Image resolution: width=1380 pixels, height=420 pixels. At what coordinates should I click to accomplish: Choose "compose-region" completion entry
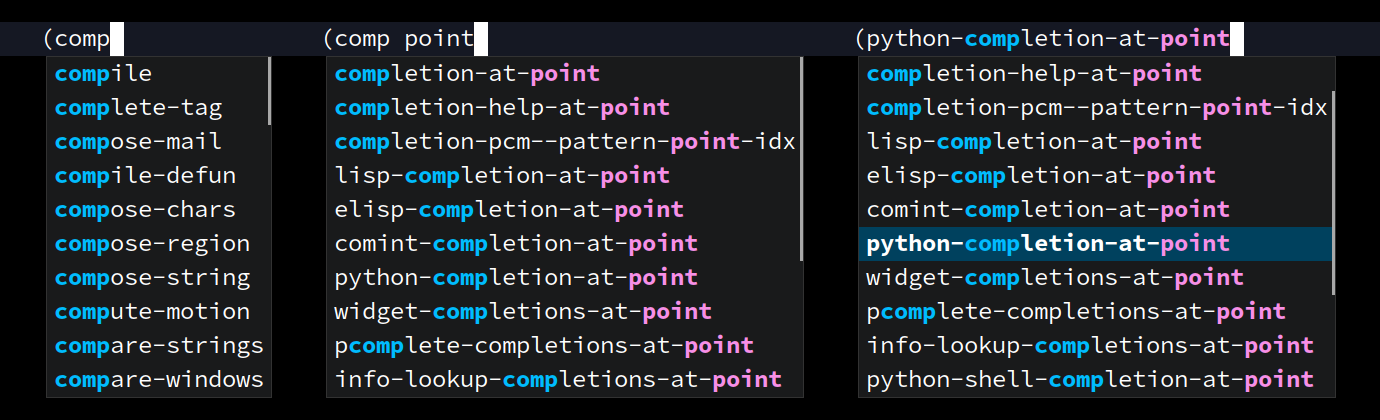pyautogui.click(x=158, y=244)
